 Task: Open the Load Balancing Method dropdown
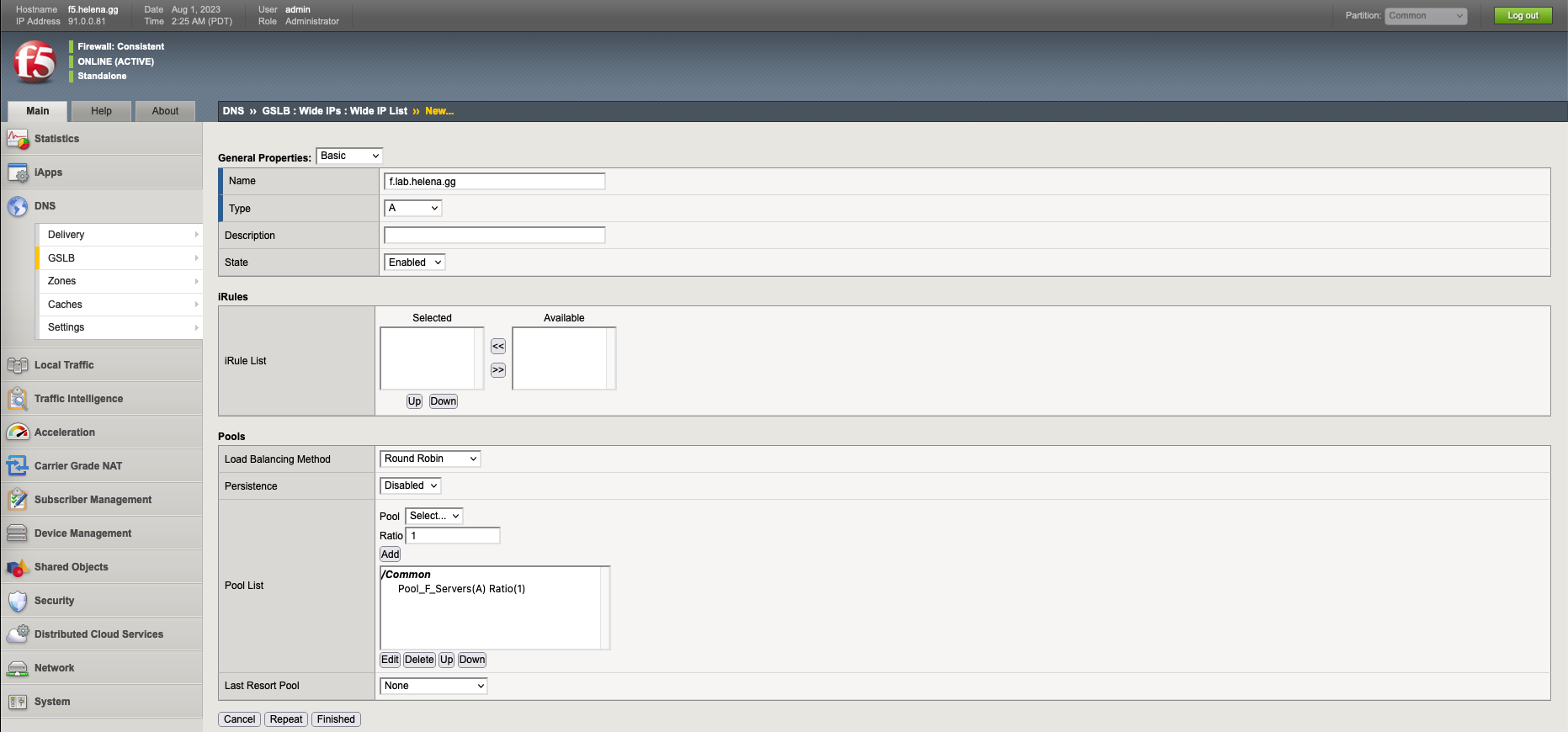(x=430, y=459)
